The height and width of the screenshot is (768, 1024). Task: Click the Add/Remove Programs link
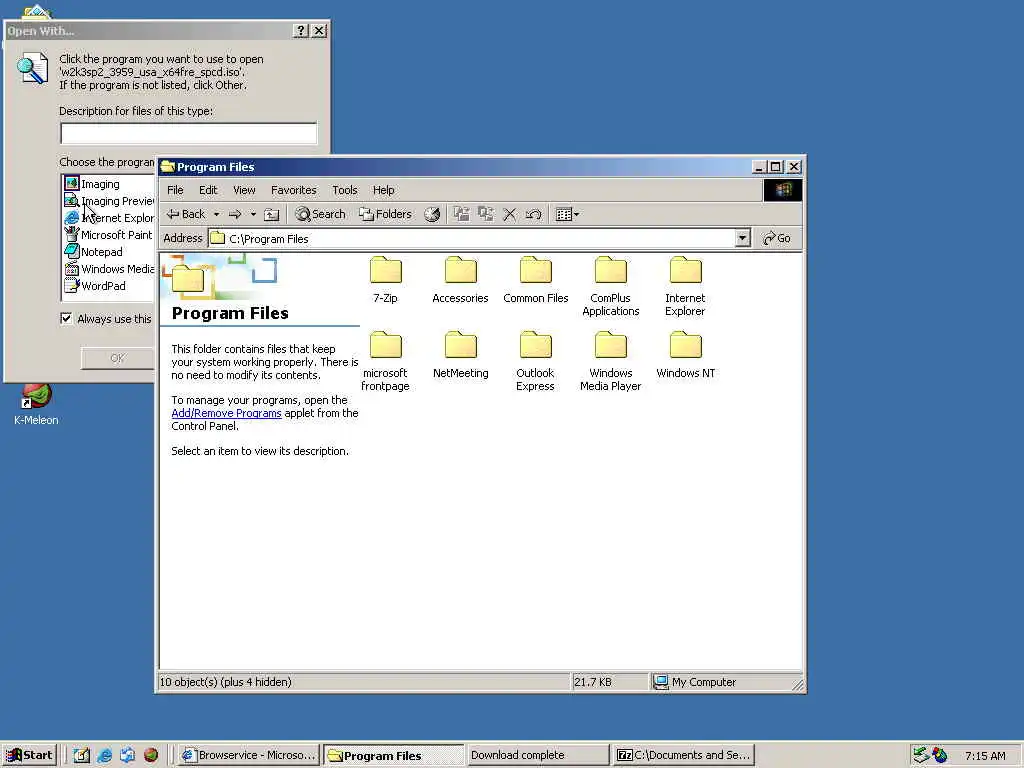[226, 413]
